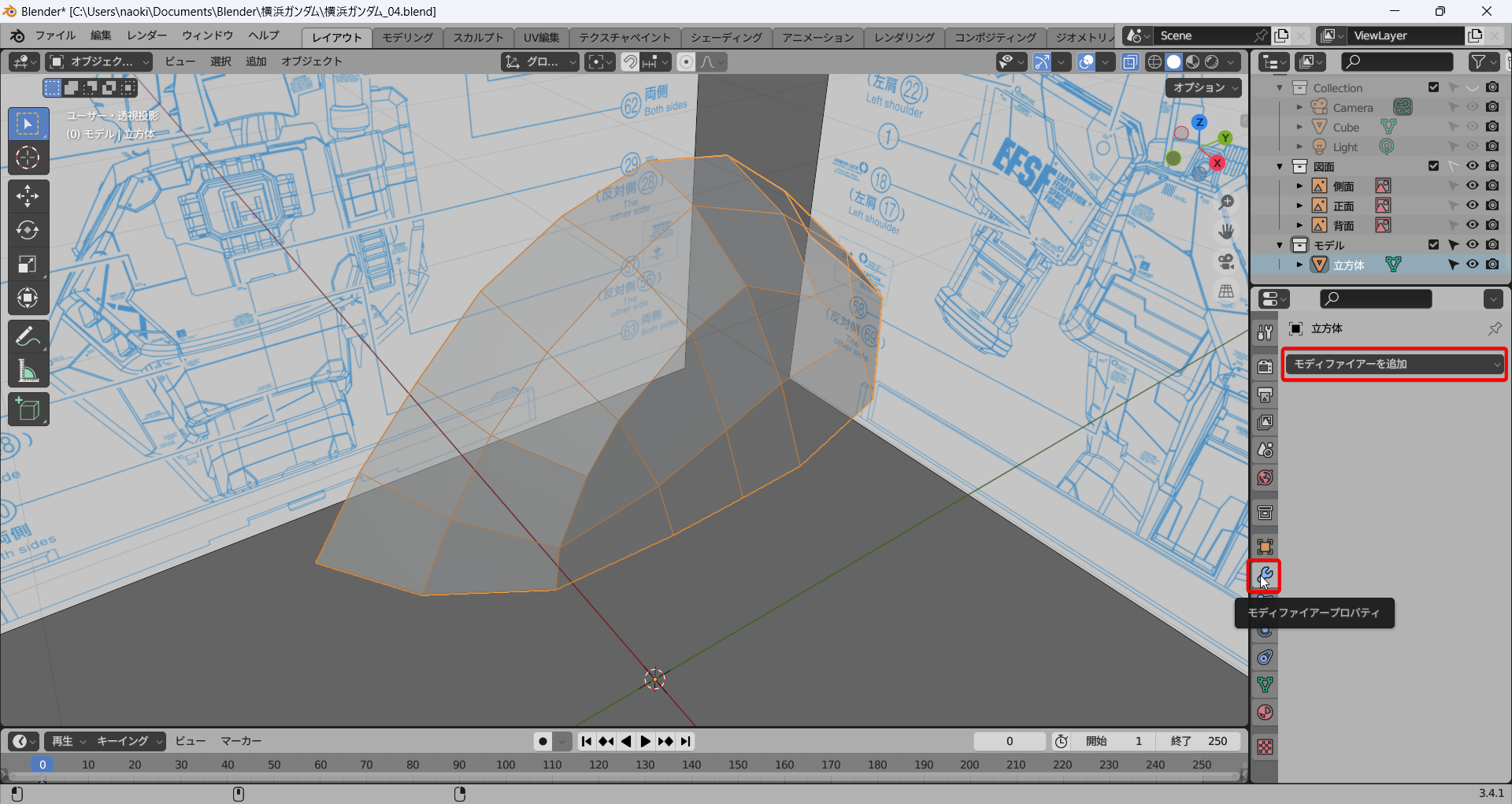
Task: Switch to the モデリング workspace tab
Action: tap(407, 37)
